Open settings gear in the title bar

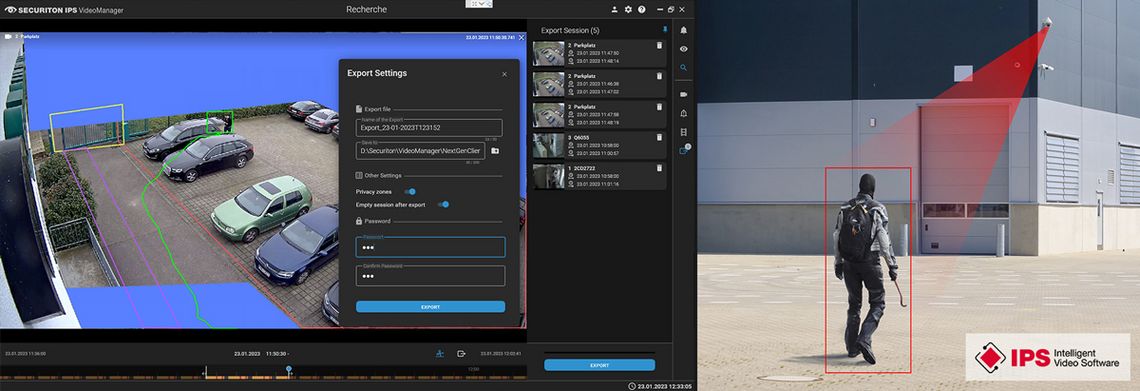(x=628, y=9)
